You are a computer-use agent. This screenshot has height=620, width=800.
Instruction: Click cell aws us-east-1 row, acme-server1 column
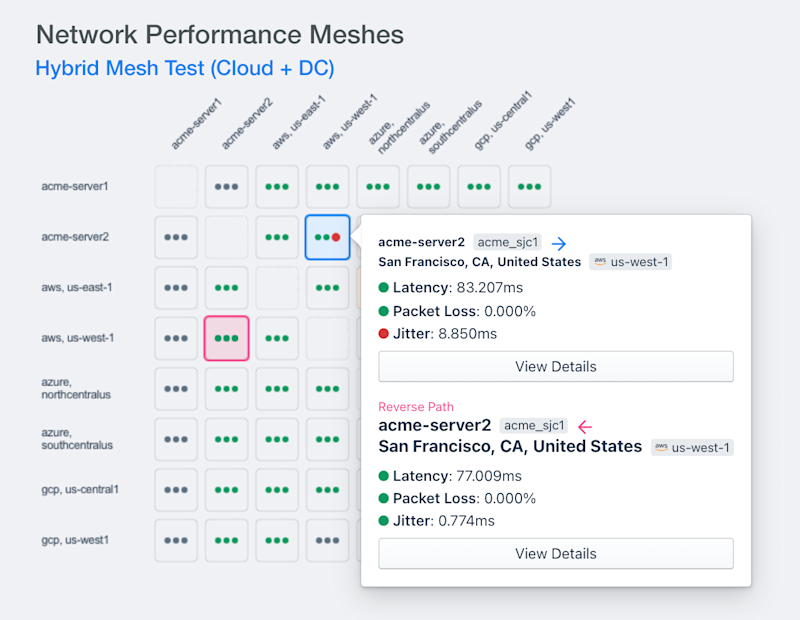[176, 288]
